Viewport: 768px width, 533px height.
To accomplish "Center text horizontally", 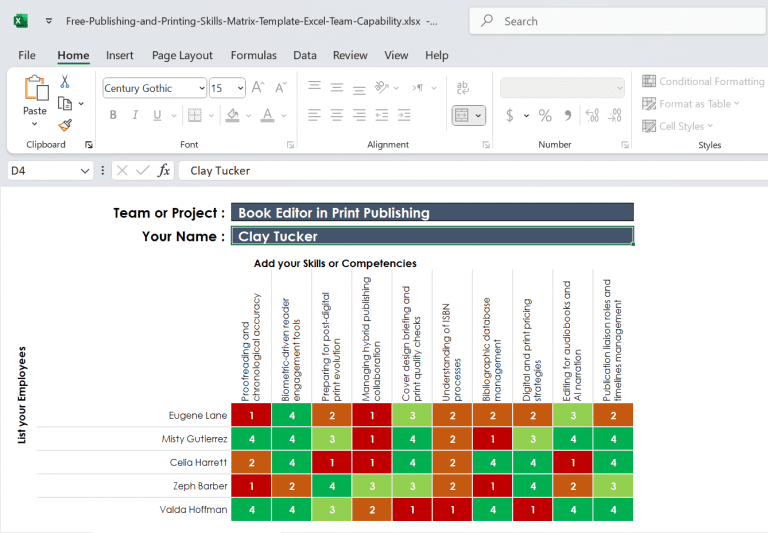I will click(336, 115).
